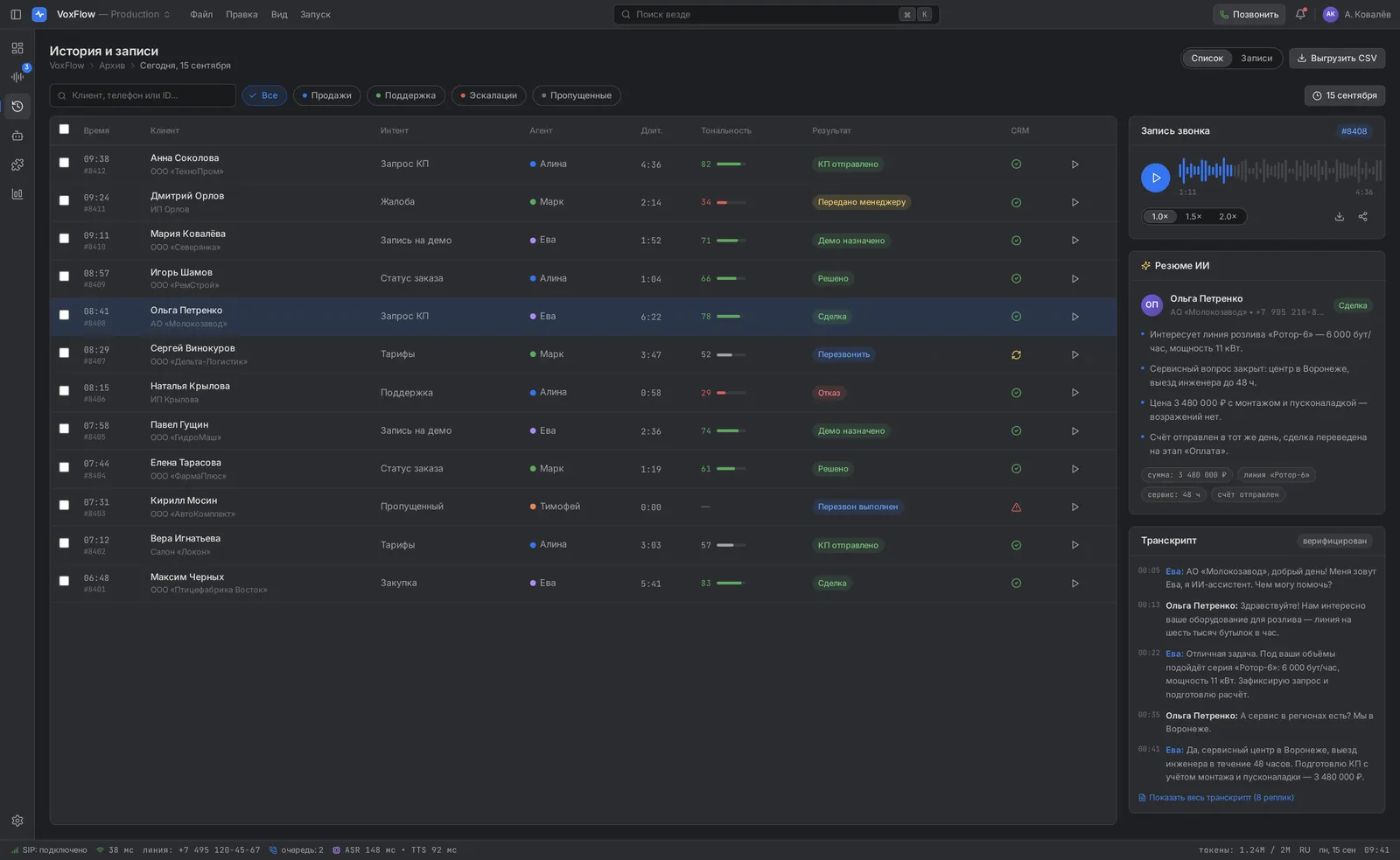Viewport: 1400px width, 860px height.
Task: Share the call recording
Action: (1362, 217)
